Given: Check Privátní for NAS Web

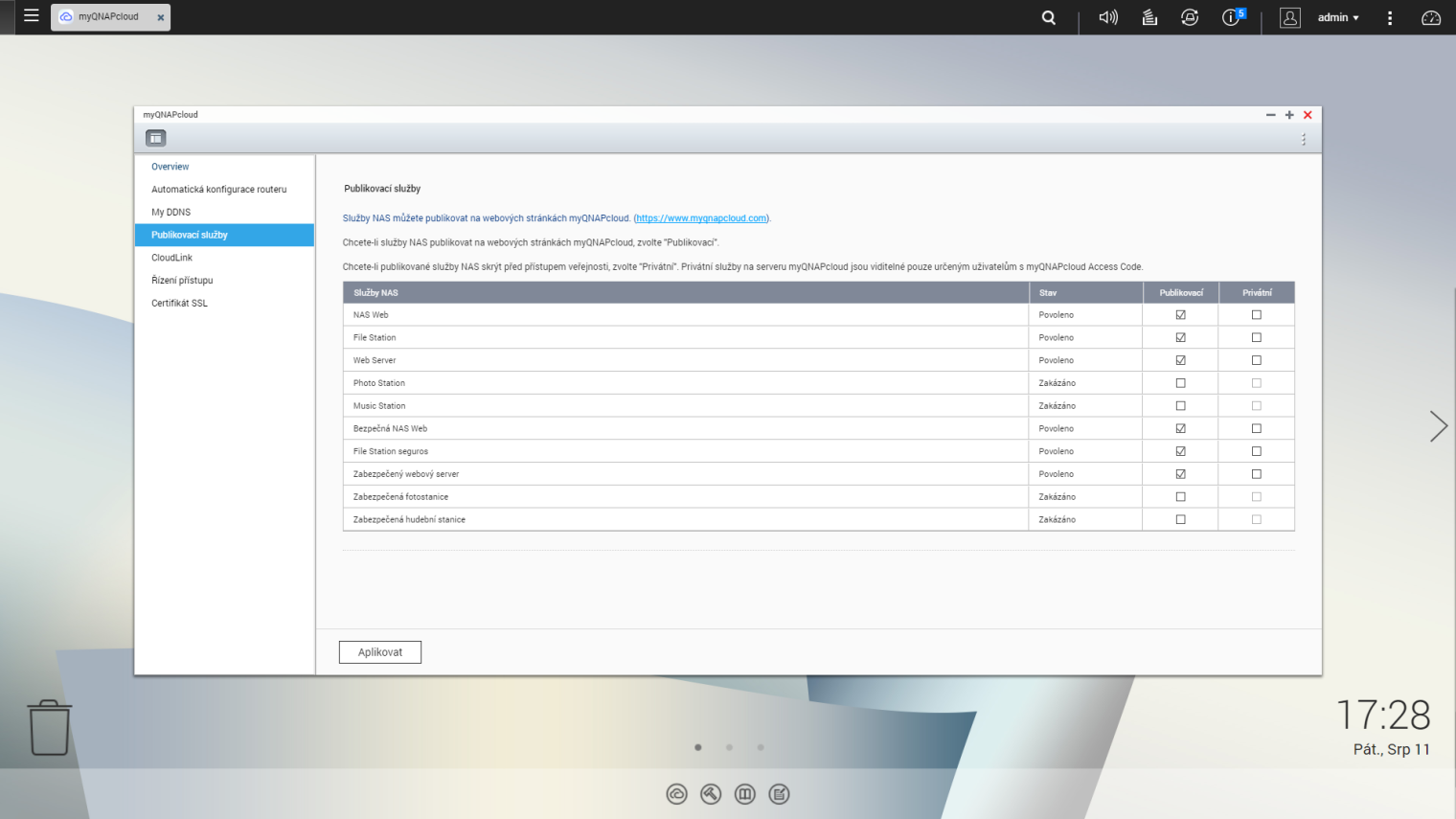Looking at the screenshot, I should point(1257,315).
